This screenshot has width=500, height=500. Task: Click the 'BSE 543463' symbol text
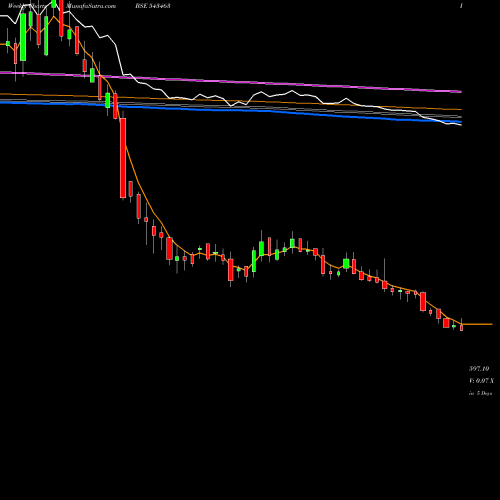[x=153, y=6]
